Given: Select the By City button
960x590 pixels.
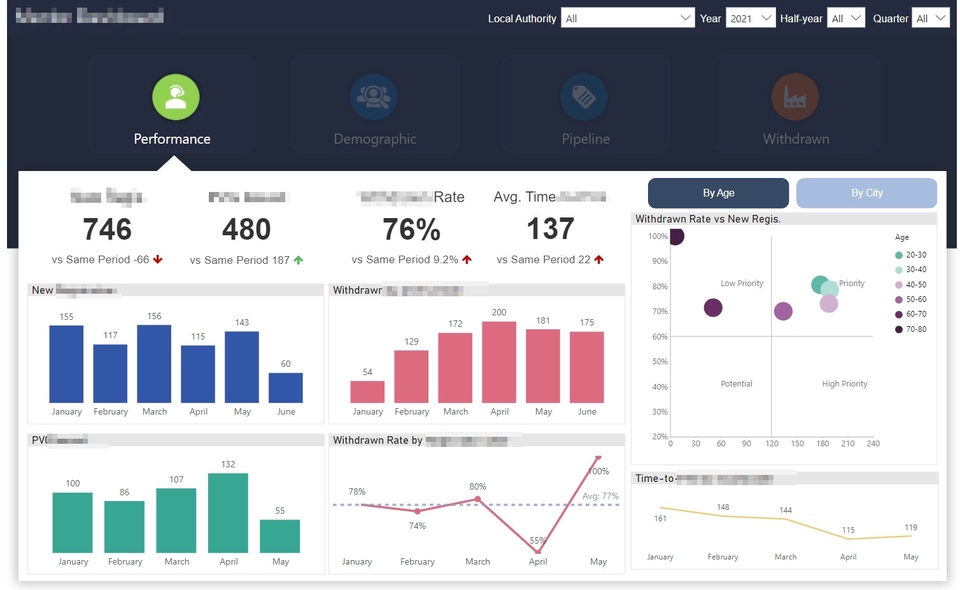Looking at the screenshot, I should [866, 193].
